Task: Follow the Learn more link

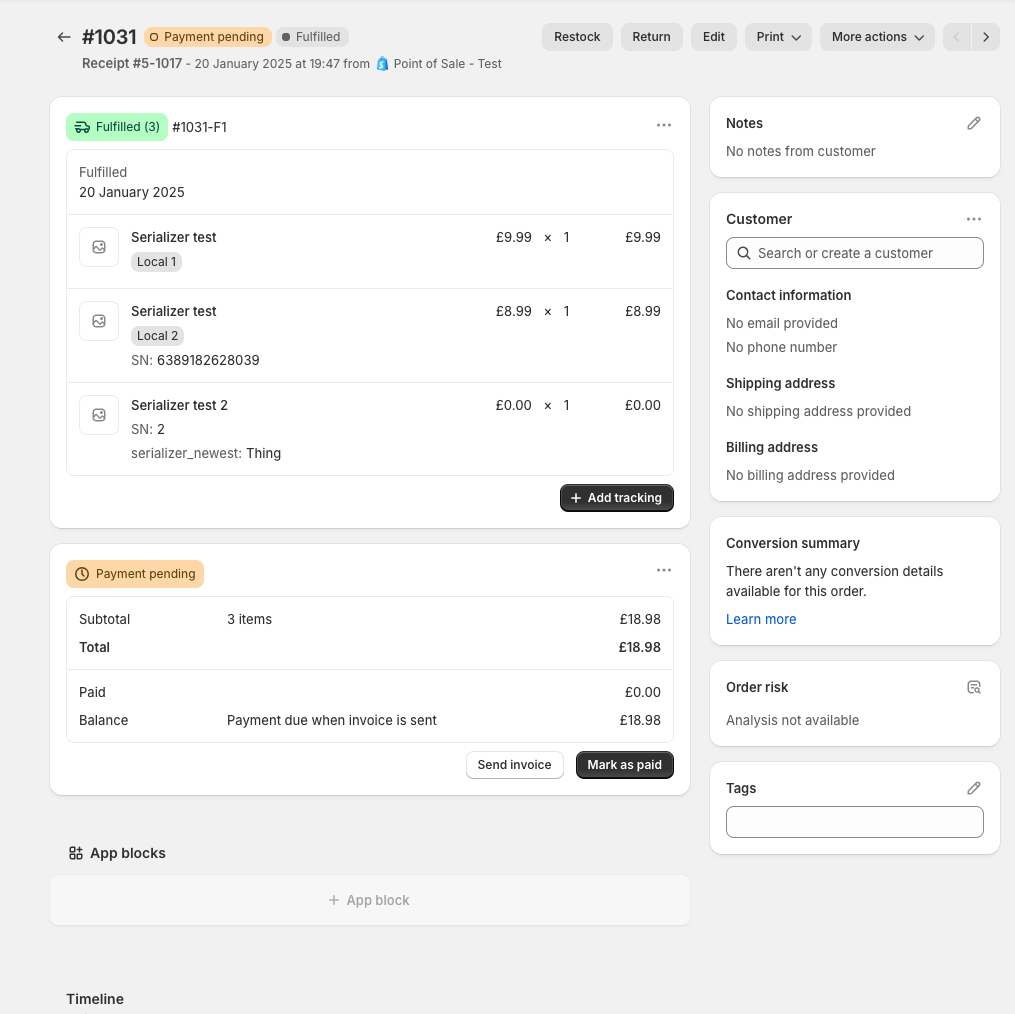Action: 761,619
